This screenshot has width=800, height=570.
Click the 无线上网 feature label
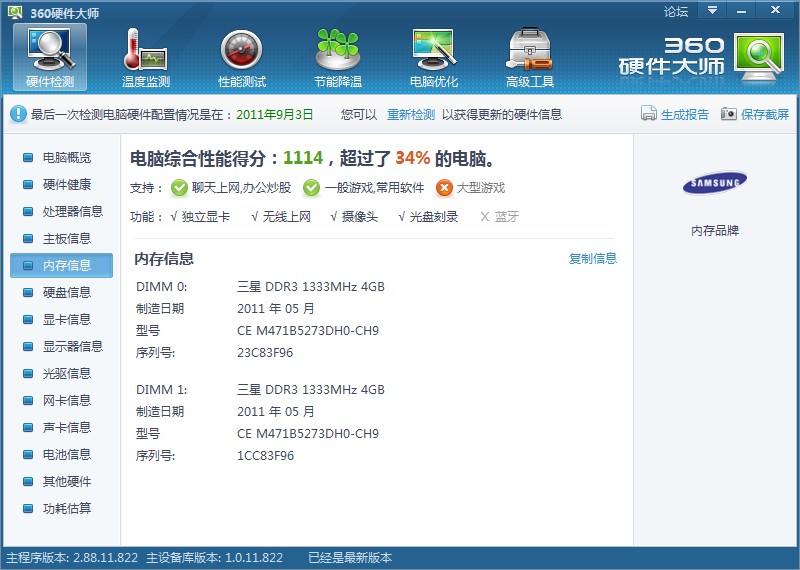click(x=287, y=217)
